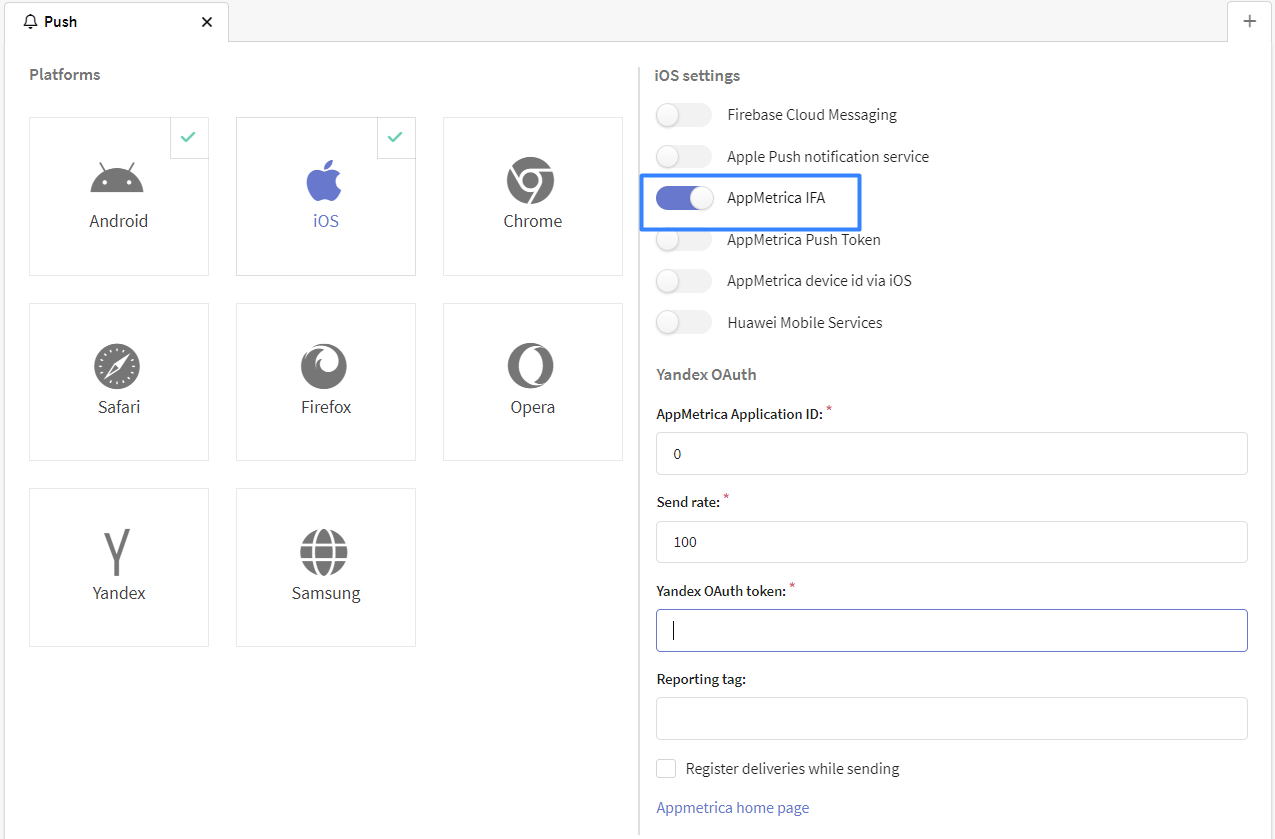Click the Yandex OAuth section heading
The image size is (1275, 839).
(706, 375)
